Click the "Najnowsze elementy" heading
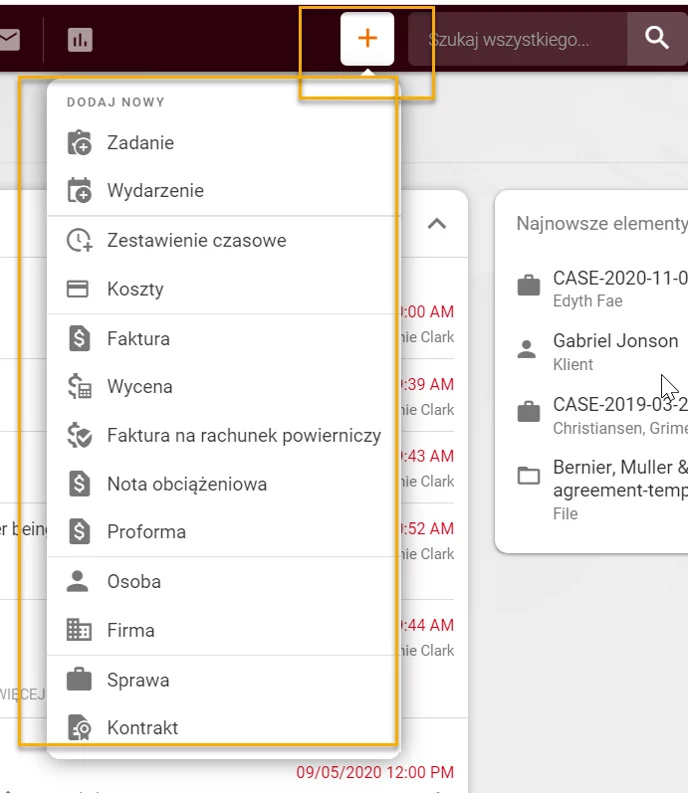The width and height of the screenshot is (688, 793). pos(602,224)
